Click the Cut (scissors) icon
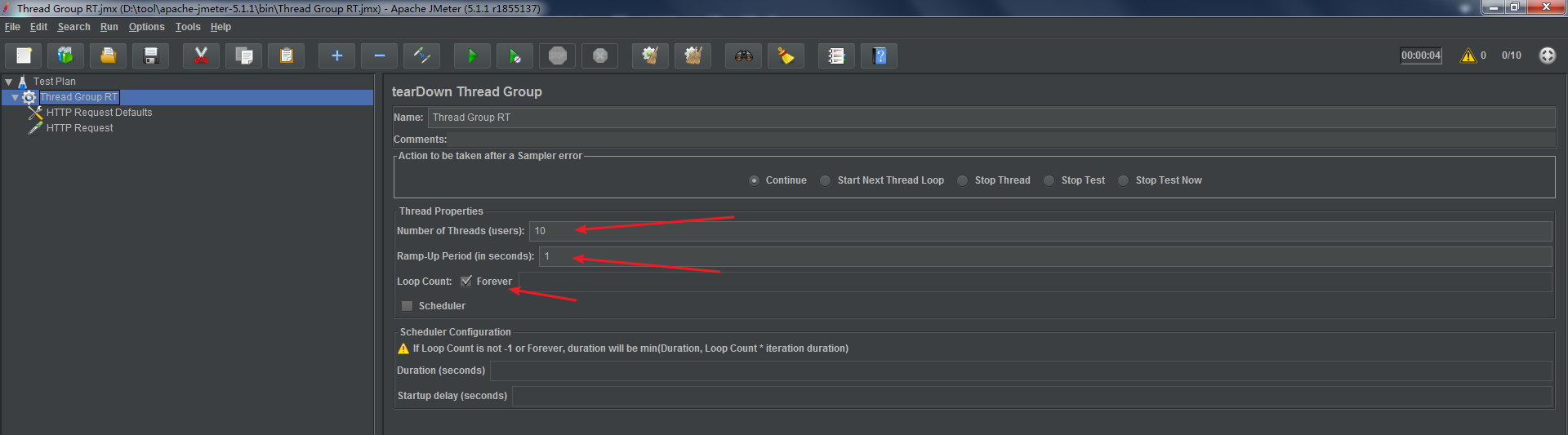1568x435 pixels. click(x=201, y=55)
